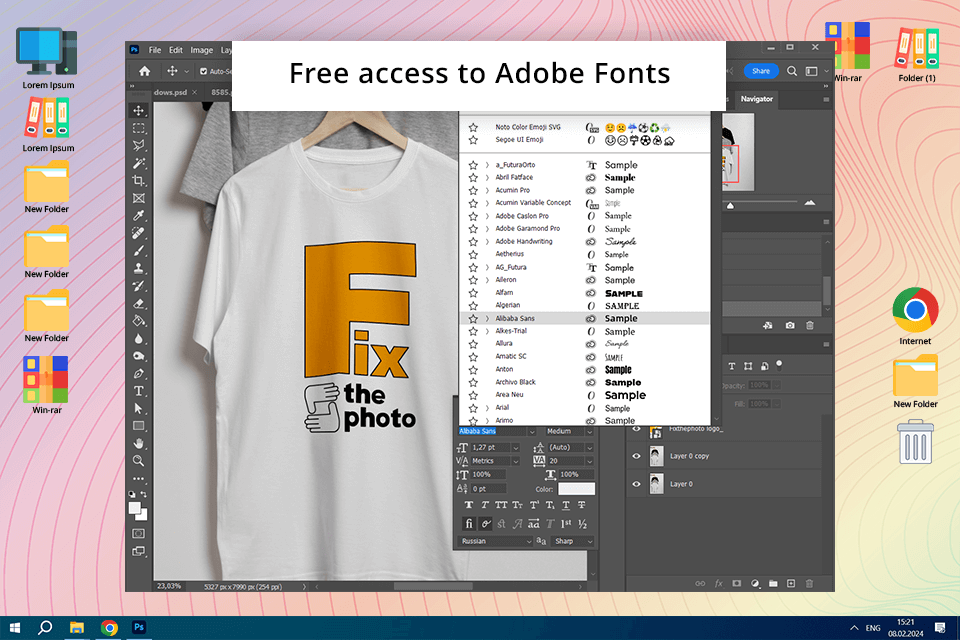Screen dimensions: 960x640
Task: Expand the Acumin Pro font family
Action: point(487,190)
